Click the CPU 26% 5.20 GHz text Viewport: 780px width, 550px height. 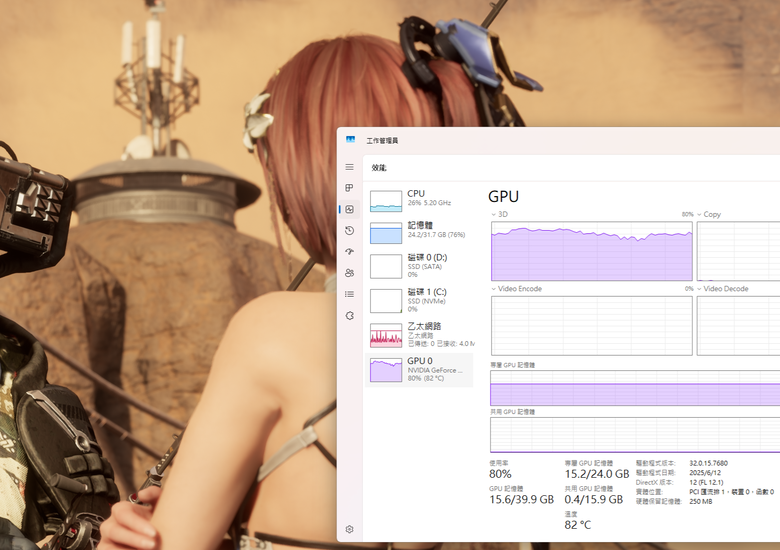429,203
